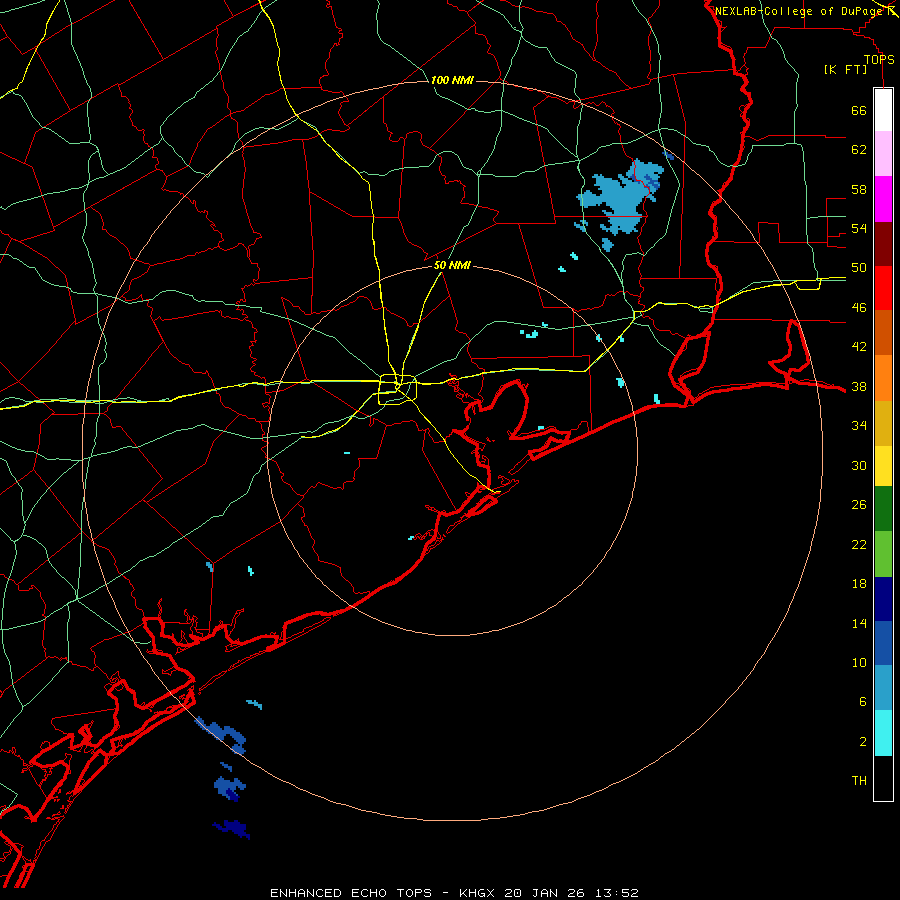Click the "46" scale value
The width and height of the screenshot is (900, 900).
859,308
